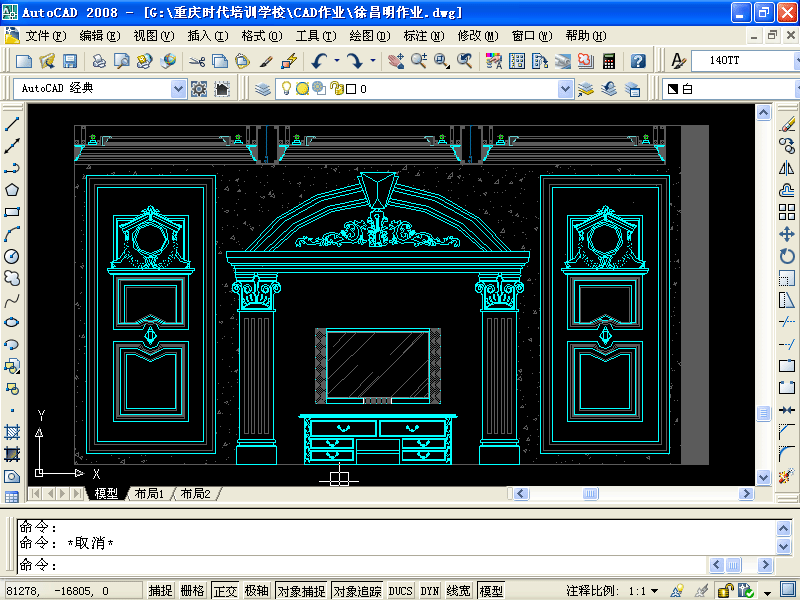Click the 模型 status bar button
This screenshot has height=600, width=800.
[x=491, y=591]
